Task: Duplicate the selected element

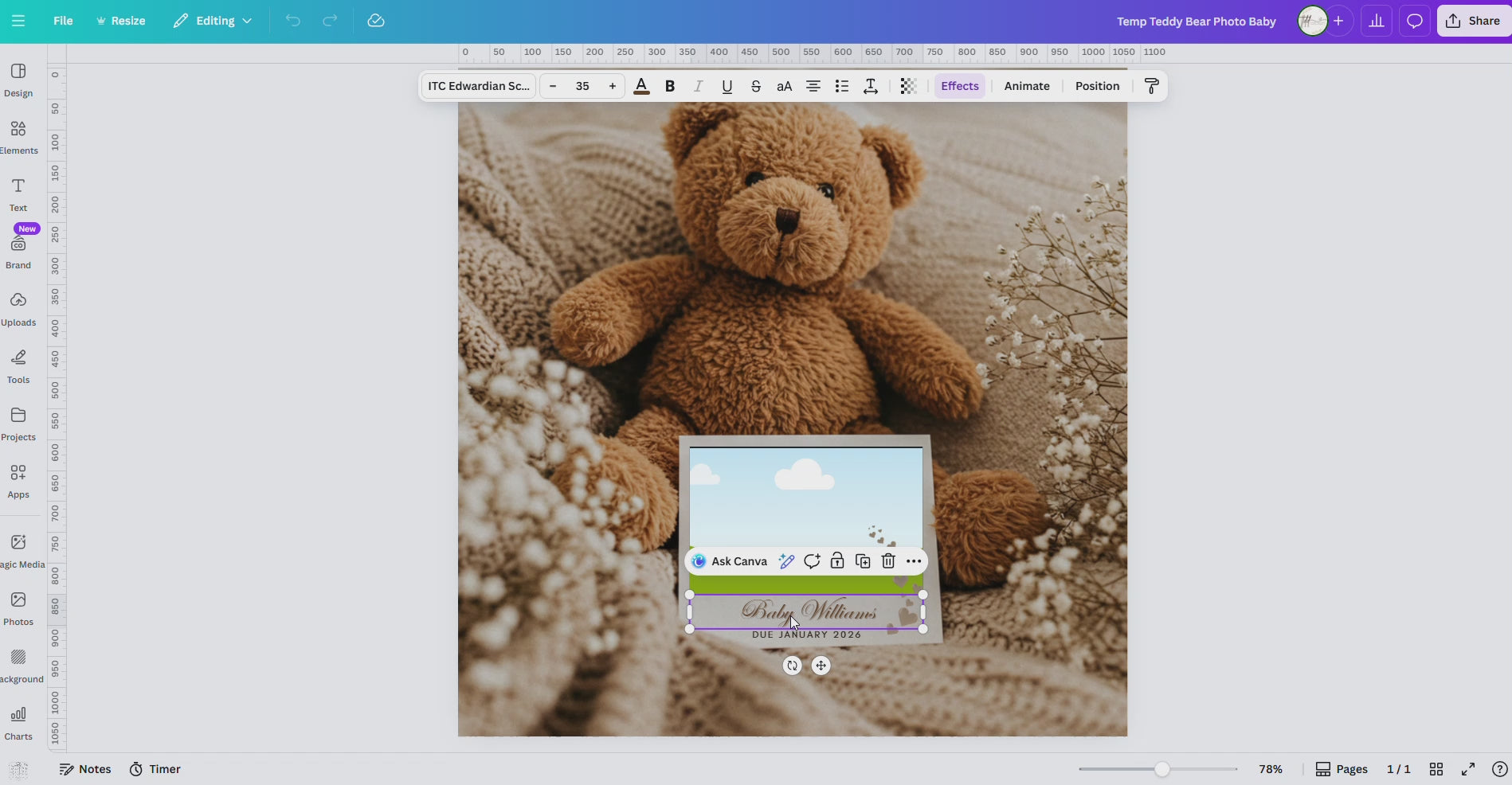Action: click(862, 561)
